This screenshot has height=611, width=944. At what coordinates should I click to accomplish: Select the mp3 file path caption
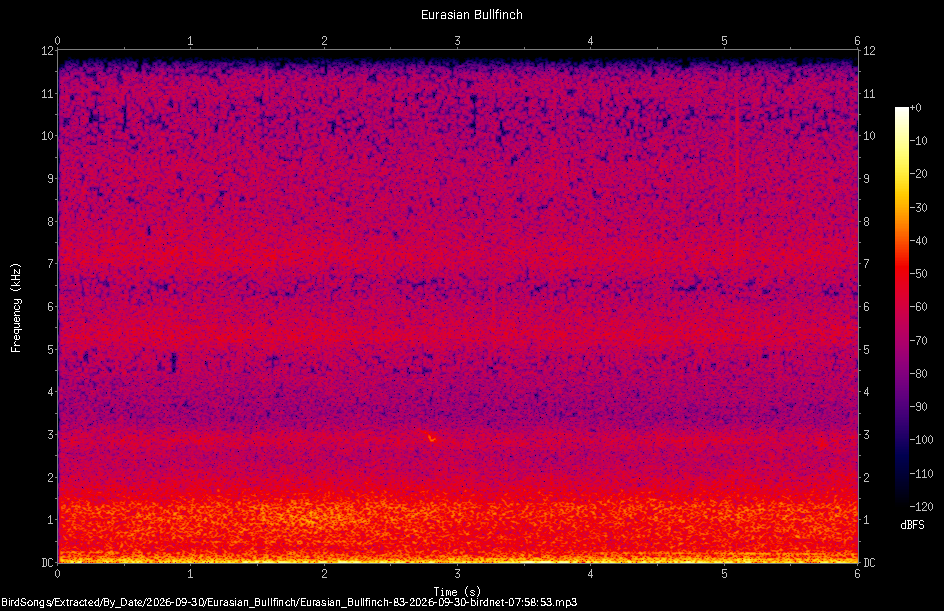[289, 602]
